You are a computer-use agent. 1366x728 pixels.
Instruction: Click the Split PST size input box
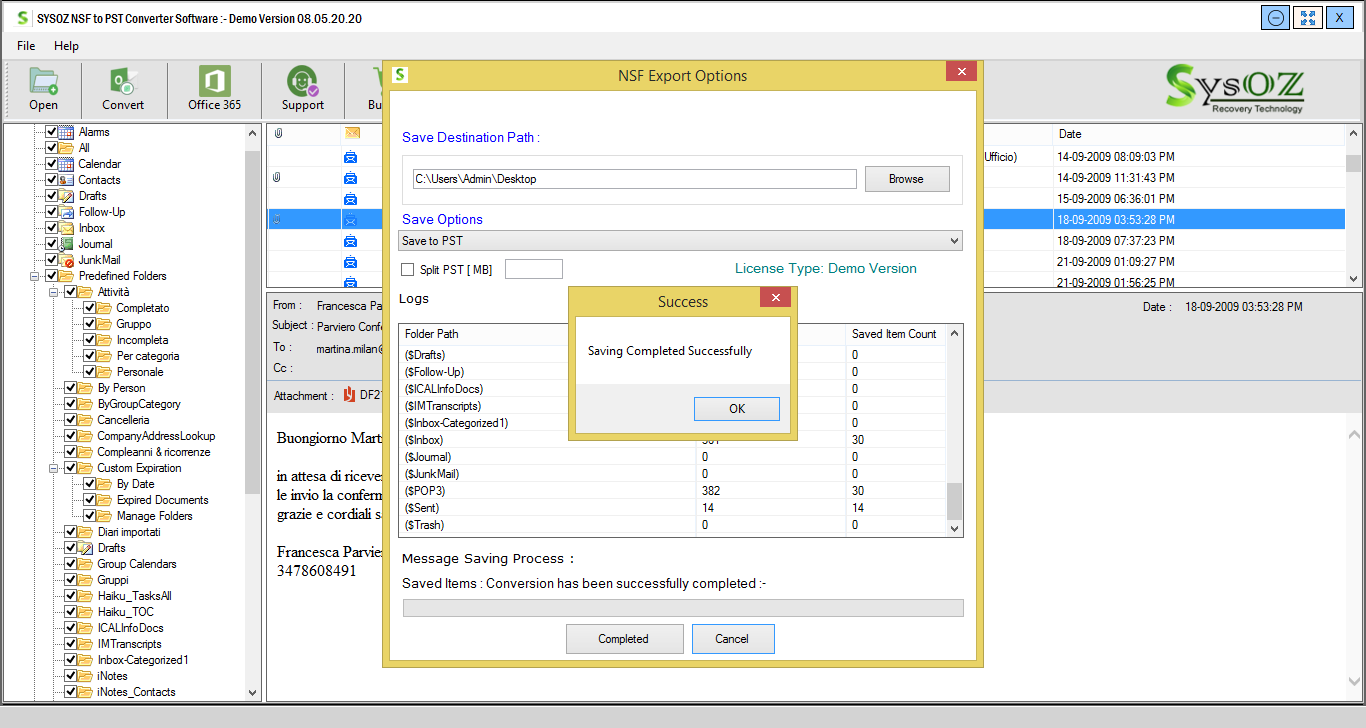(x=534, y=269)
